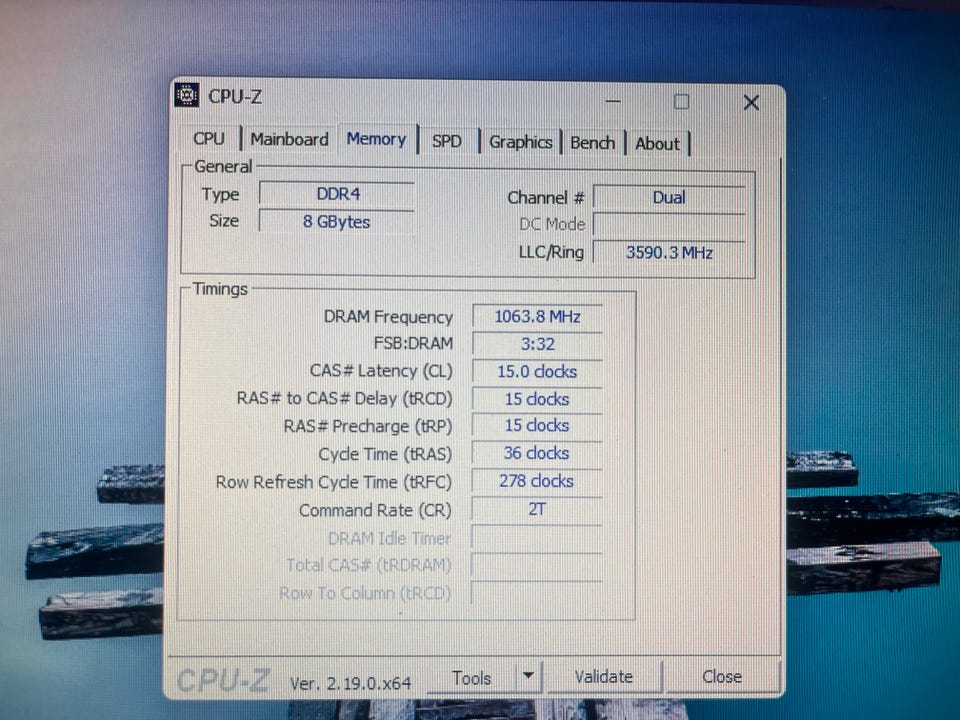This screenshot has width=960, height=720.
Task: Select the 2T Command Rate value
Action: [537, 509]
